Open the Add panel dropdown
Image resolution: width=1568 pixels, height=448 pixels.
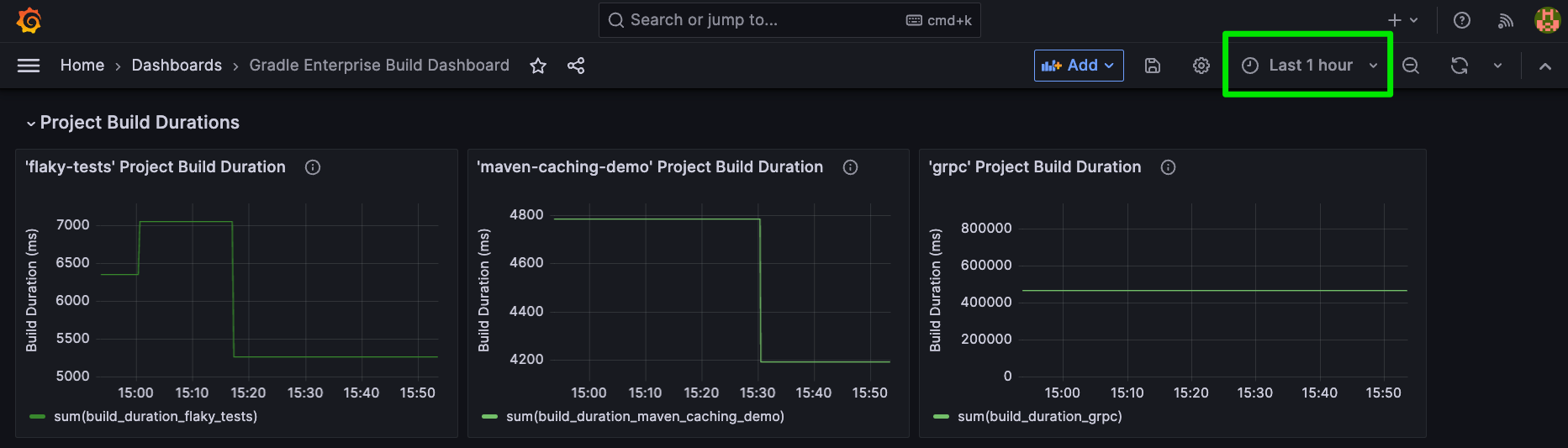click(x=1079, y=66)
